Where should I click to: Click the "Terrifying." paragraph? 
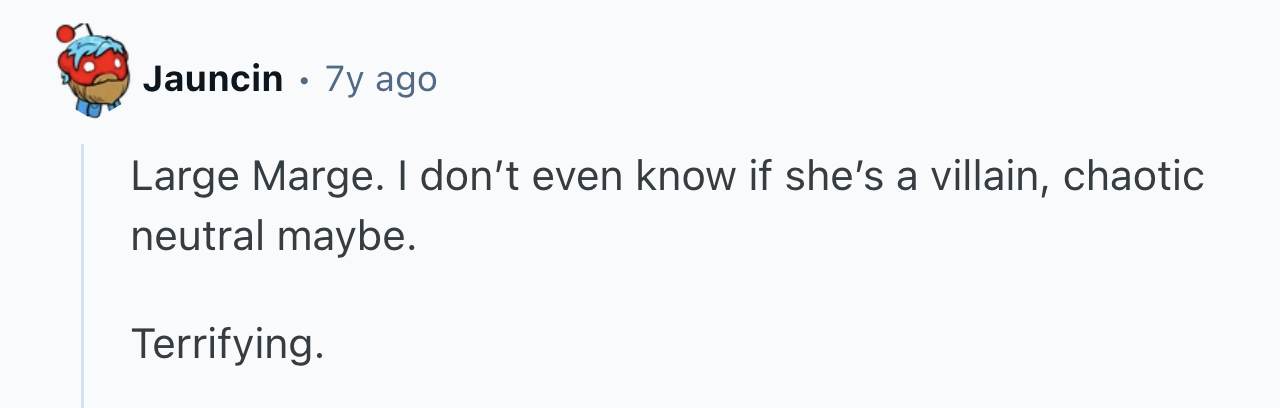click(228, 345)
